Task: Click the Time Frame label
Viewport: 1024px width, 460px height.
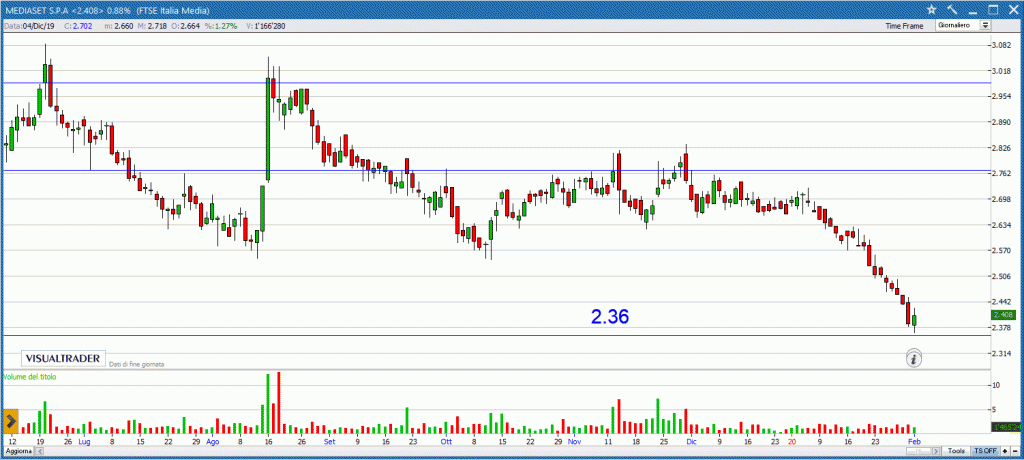Action: (904, 26)
